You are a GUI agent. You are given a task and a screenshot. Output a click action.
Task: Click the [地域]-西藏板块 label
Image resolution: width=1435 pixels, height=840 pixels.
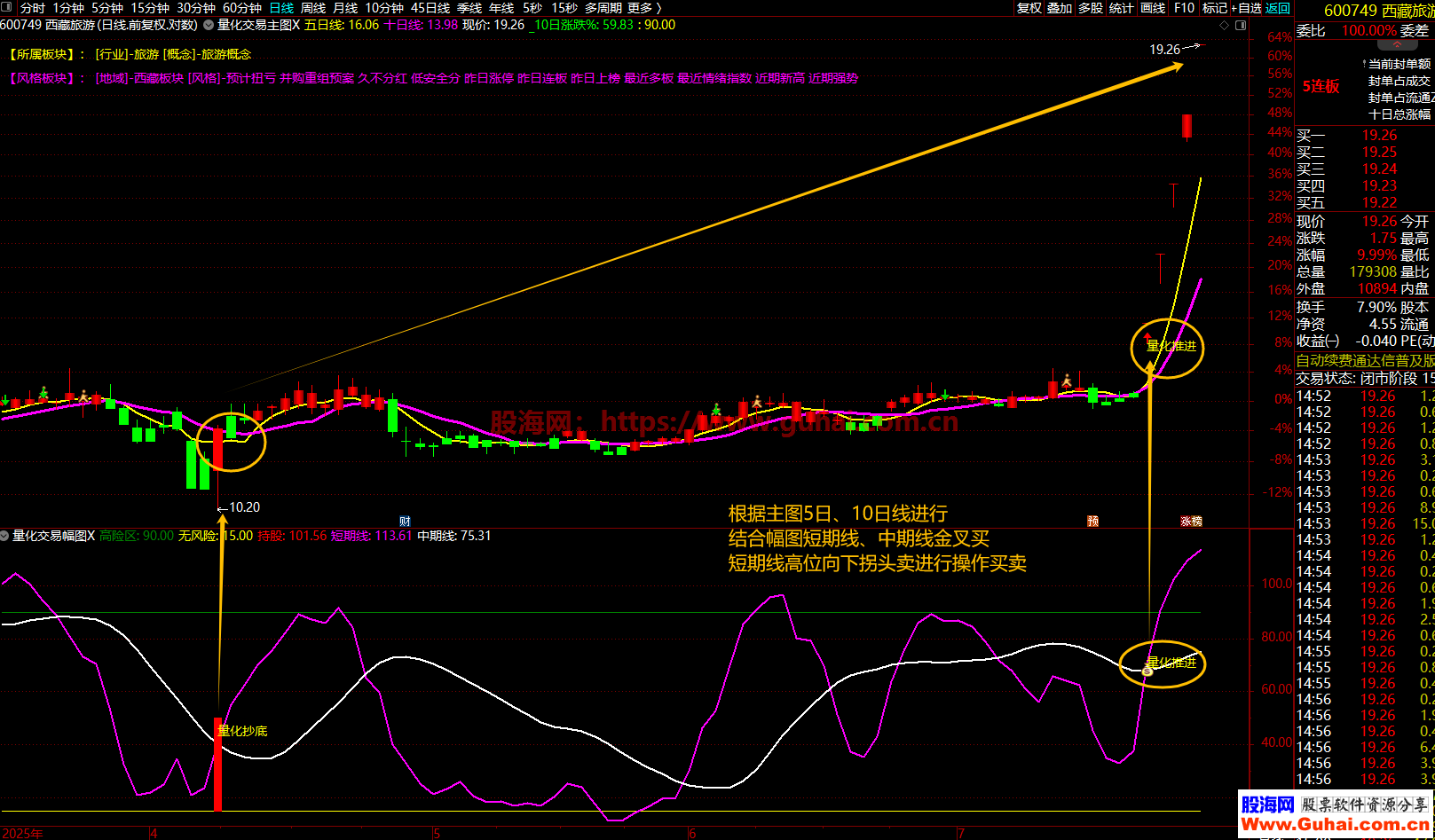139,78
